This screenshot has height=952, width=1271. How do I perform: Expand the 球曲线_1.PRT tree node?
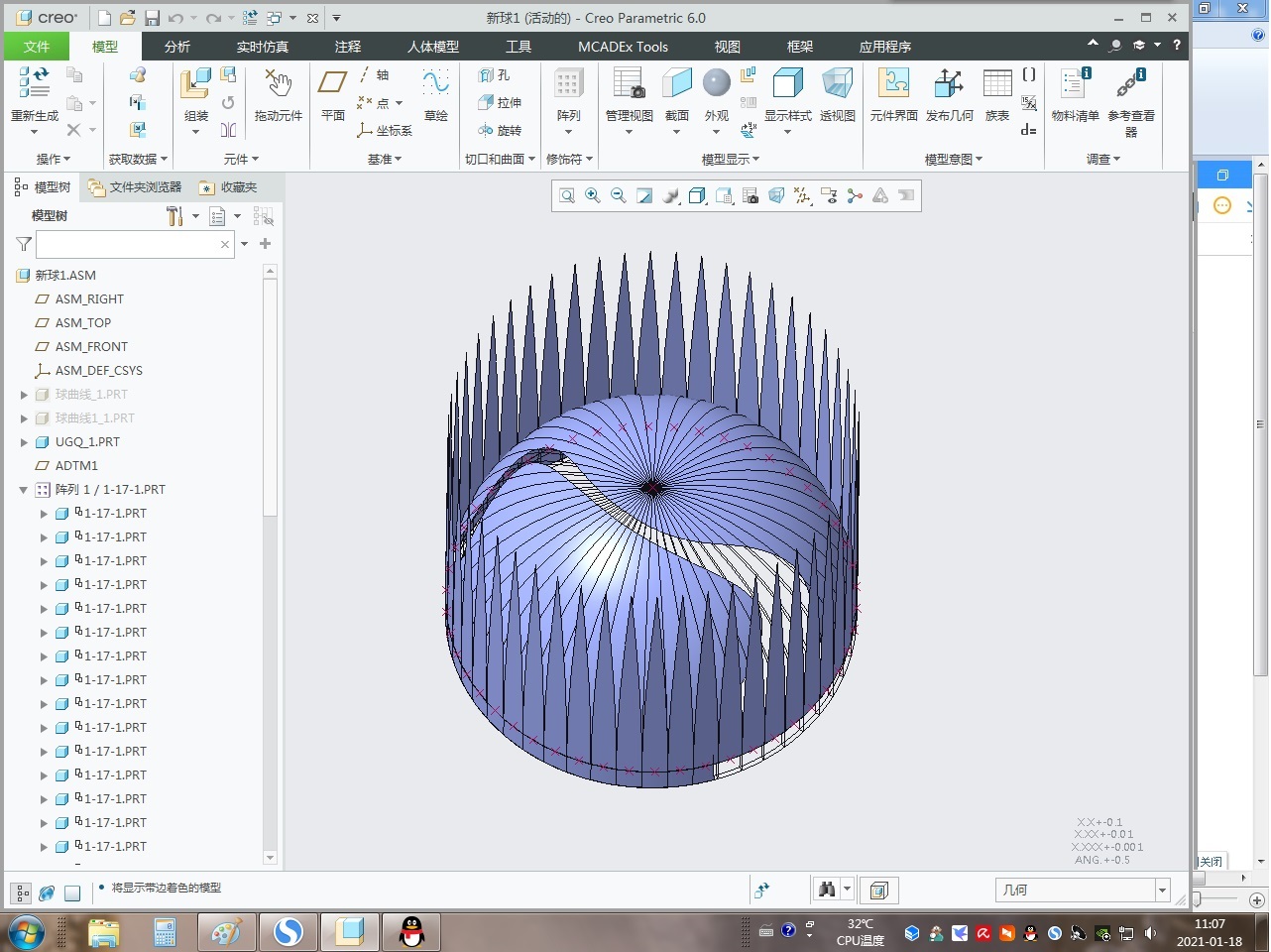click(x=24, y=395)
